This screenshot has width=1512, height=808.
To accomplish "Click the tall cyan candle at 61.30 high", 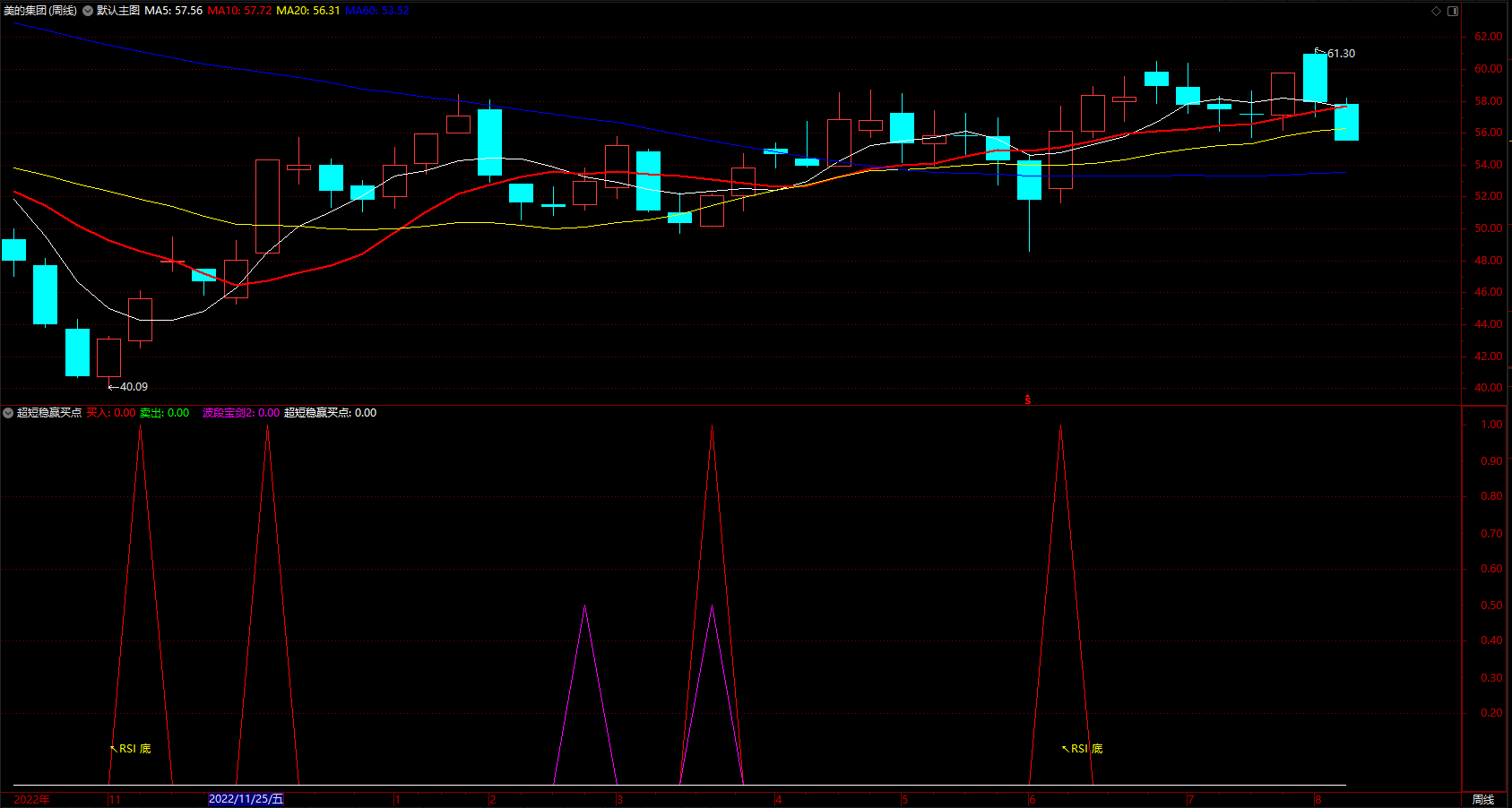I will coord(1315,78).
